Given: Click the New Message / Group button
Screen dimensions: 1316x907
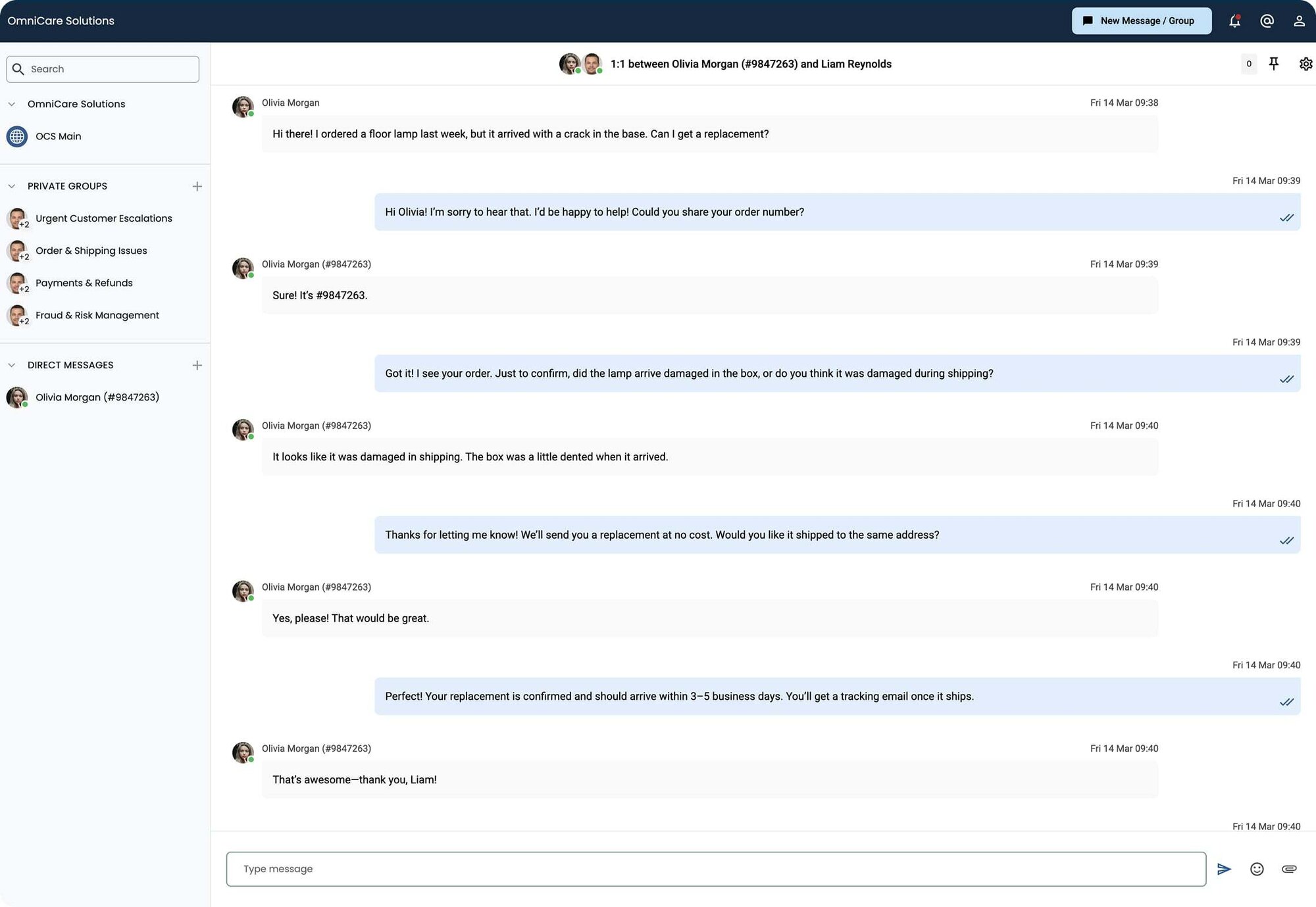Looking at the screenshot, I should [x=1142, y=20].
